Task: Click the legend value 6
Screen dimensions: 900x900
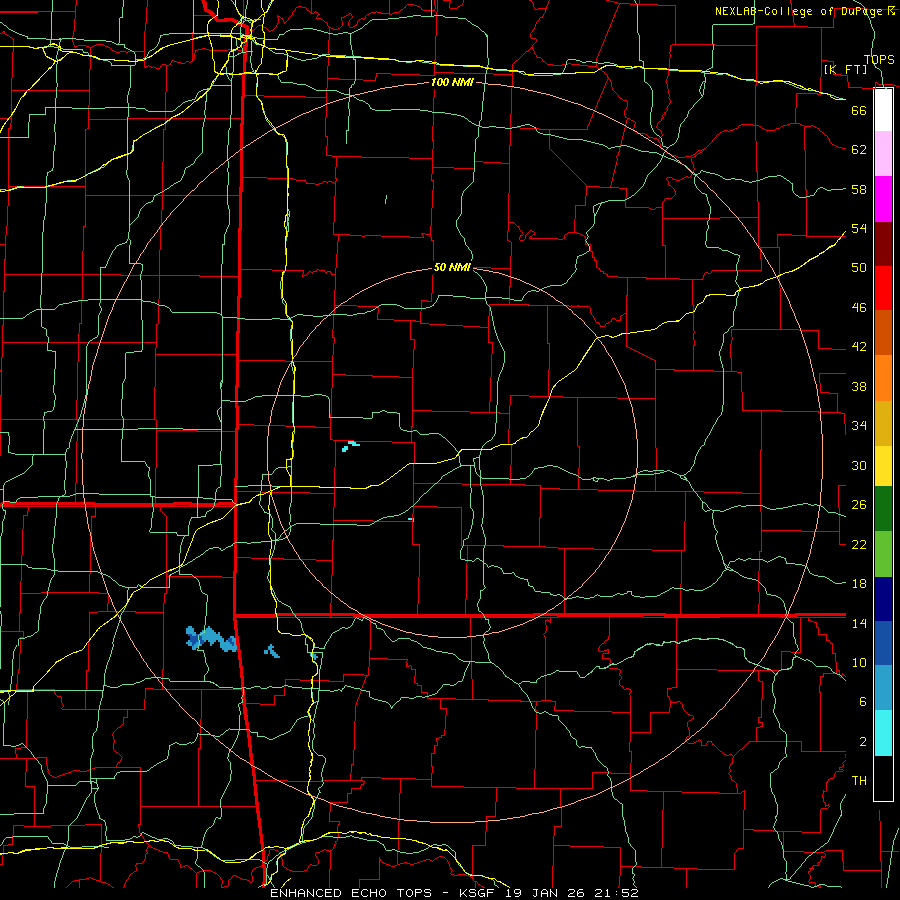Action: click(863, 702)
